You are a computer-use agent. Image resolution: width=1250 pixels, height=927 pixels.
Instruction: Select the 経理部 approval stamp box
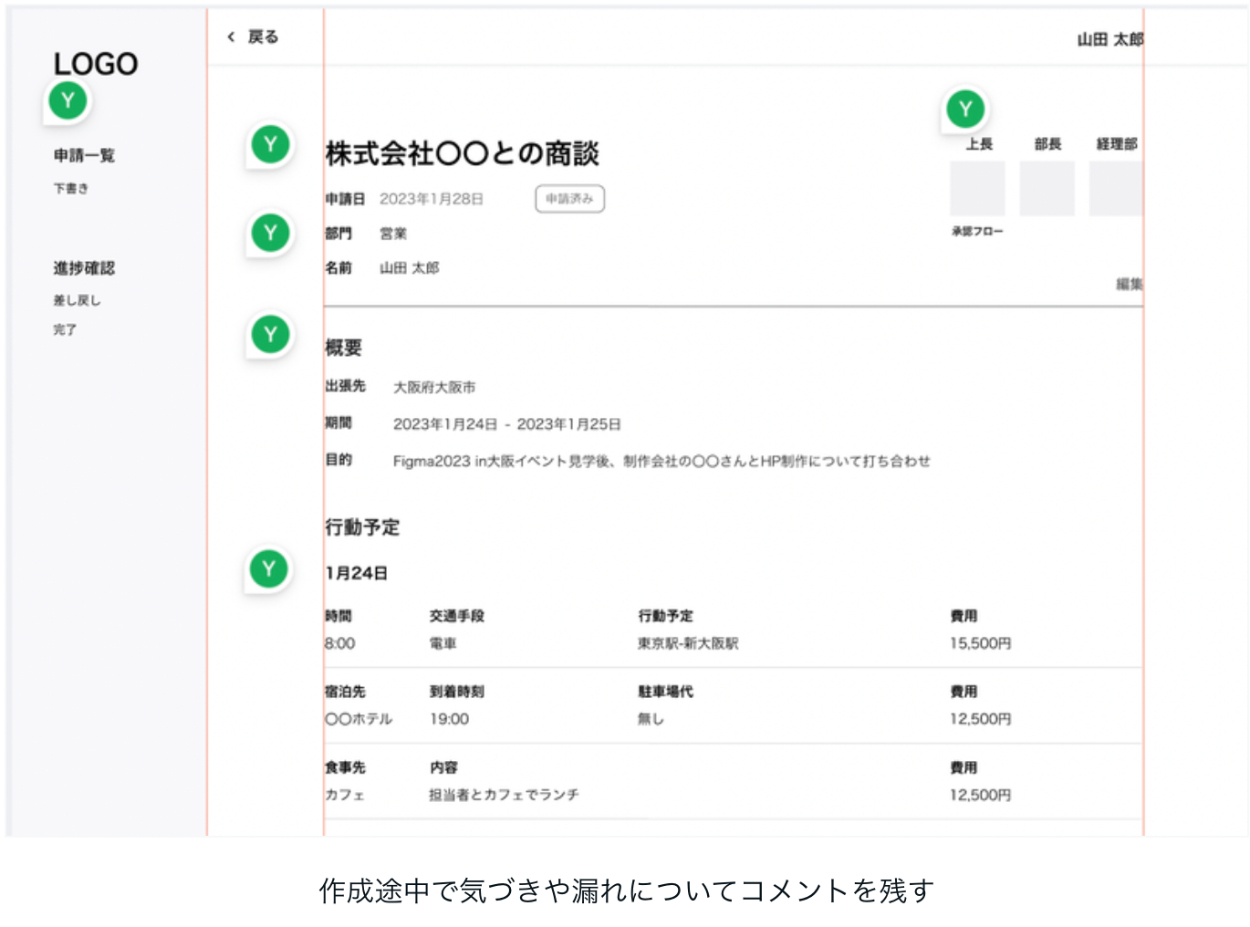tap(1116, 188)
